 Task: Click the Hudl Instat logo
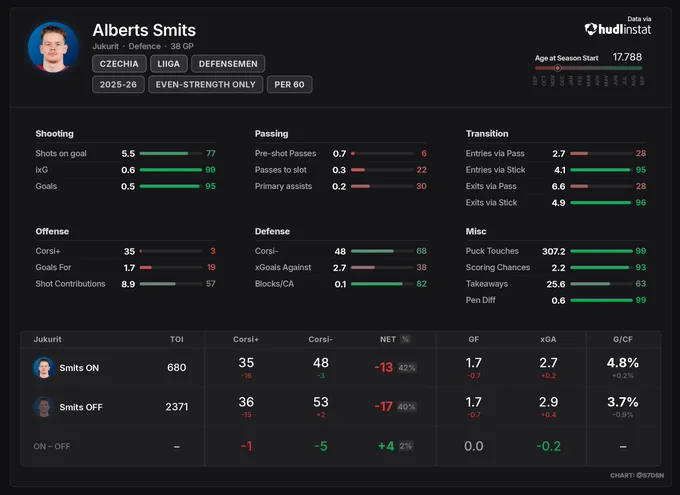(618, 29)
